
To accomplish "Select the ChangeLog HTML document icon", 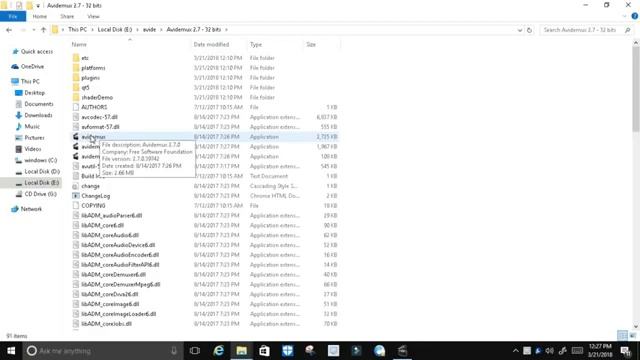I will point(76,196).
